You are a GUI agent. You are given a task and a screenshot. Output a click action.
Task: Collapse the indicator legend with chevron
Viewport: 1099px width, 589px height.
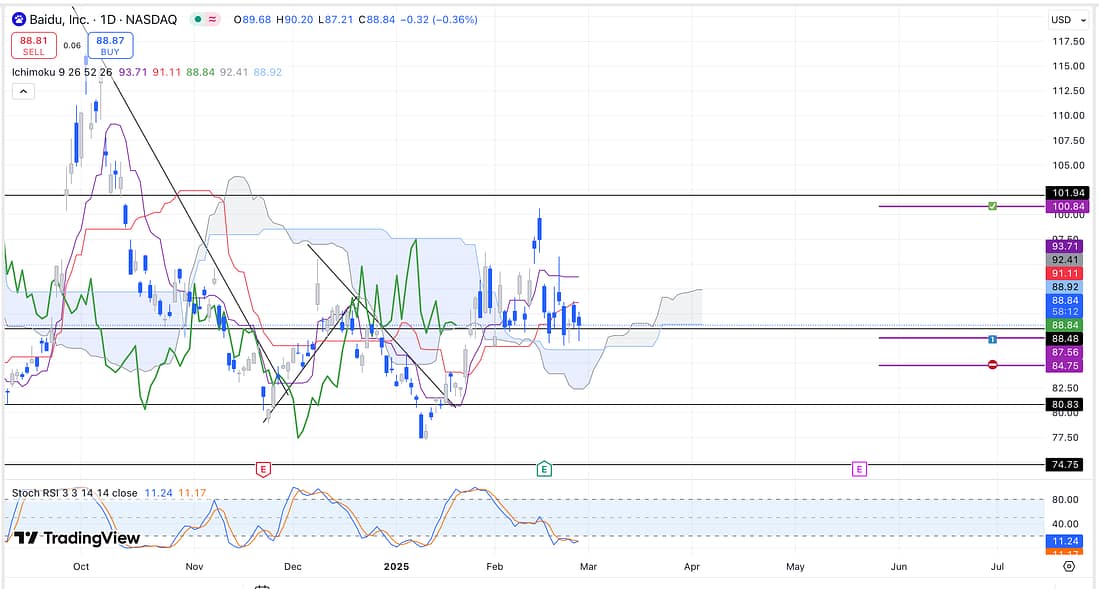tap(23, 91)
